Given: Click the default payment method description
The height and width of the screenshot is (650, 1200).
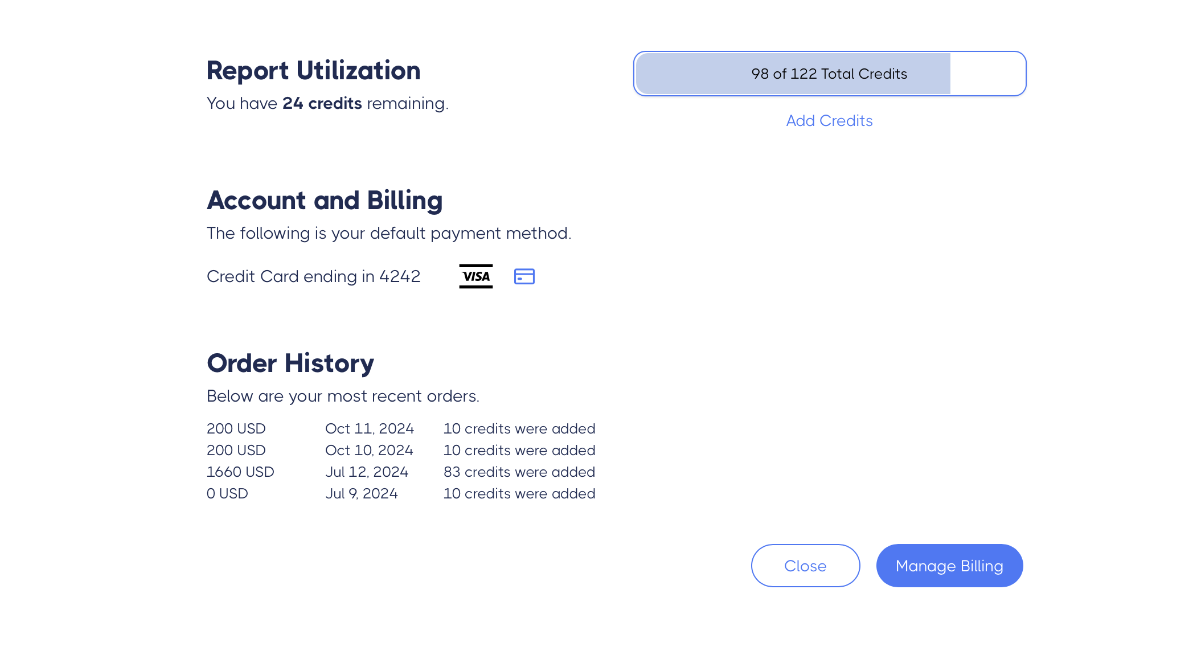Looking at the screenshot, I should coord(388,234).
